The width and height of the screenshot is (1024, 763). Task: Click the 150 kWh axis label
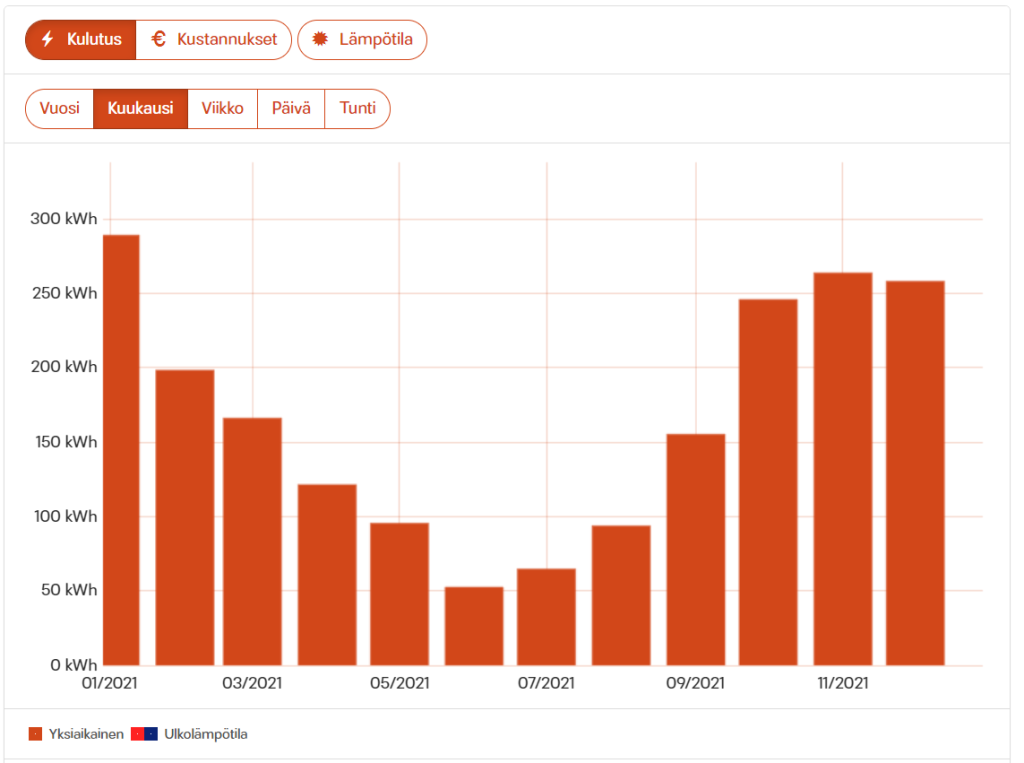66,442
